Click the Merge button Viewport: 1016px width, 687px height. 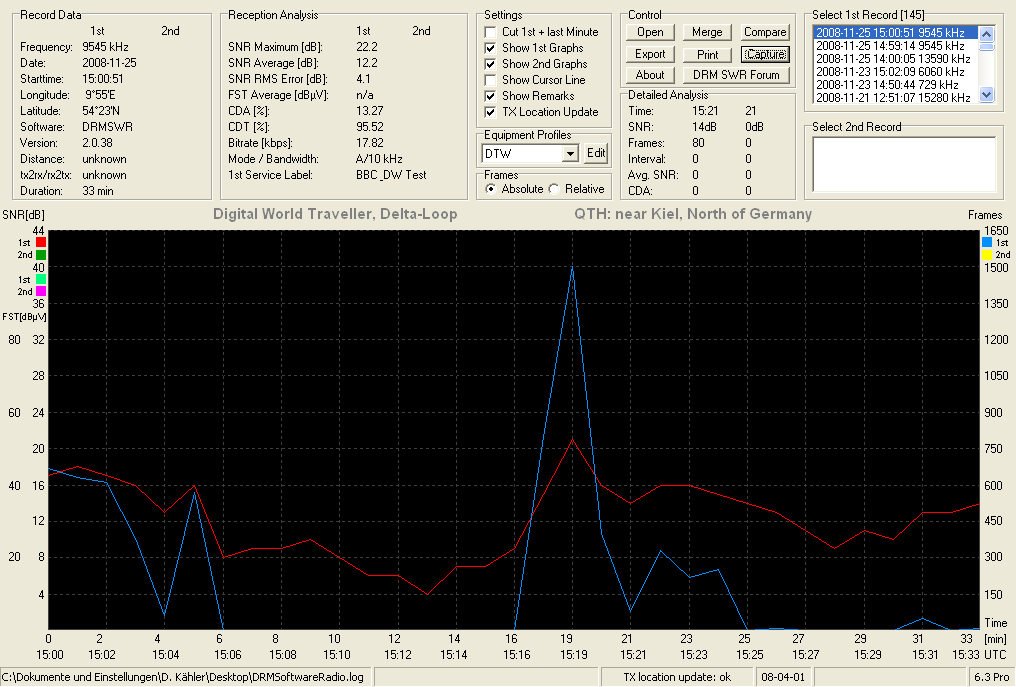[707, 32]
